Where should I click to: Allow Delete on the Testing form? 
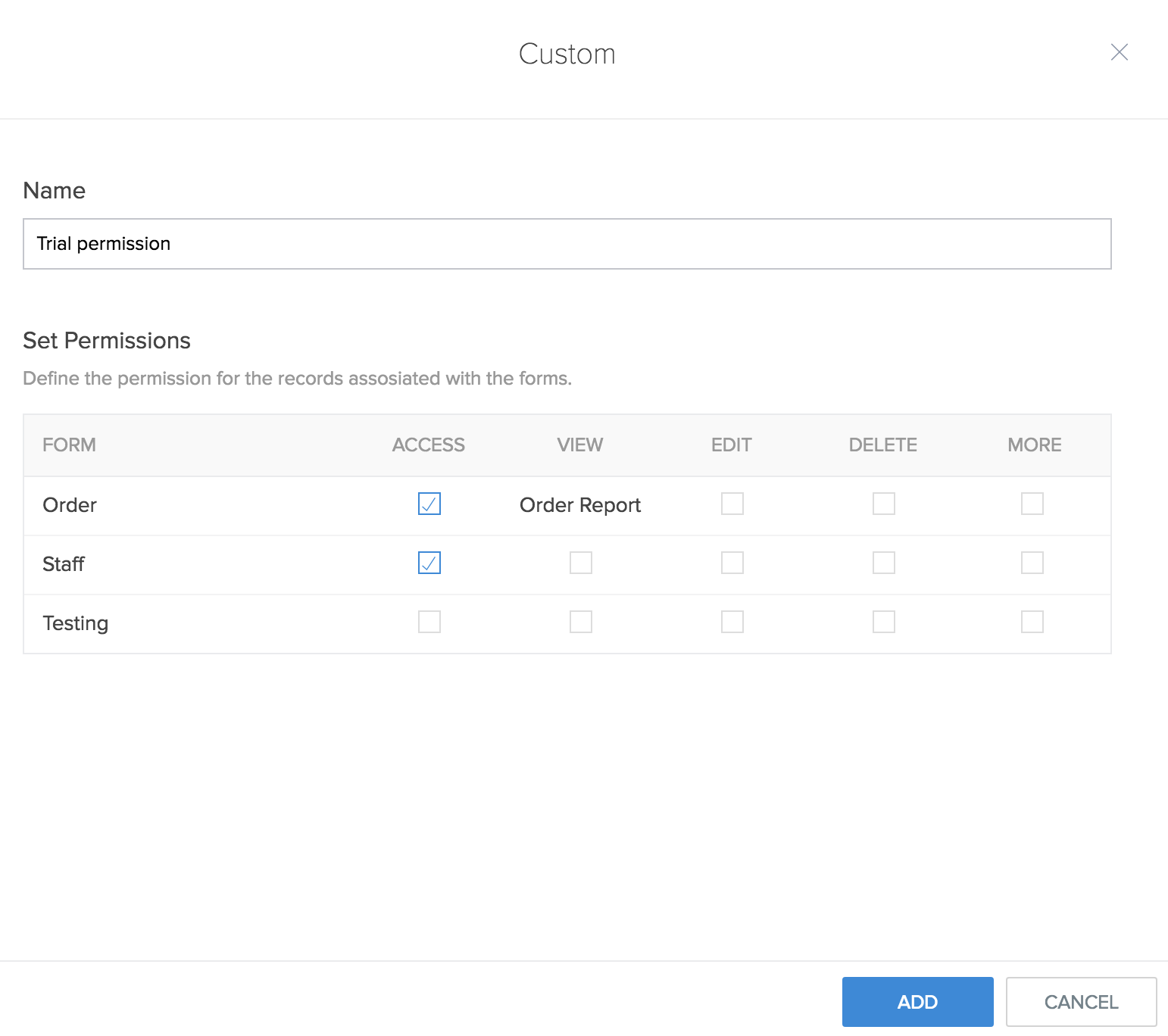pos(883,623)
